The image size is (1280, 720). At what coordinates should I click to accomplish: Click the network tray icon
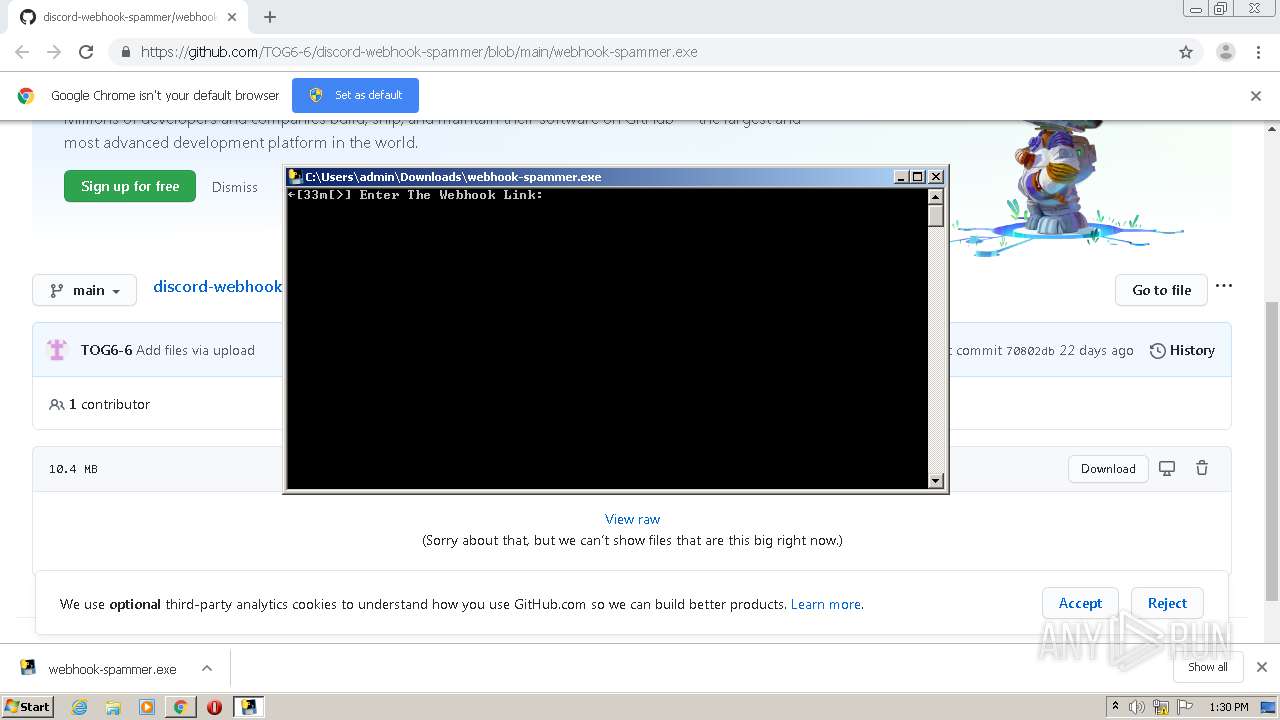click(x=1160, y=707)
